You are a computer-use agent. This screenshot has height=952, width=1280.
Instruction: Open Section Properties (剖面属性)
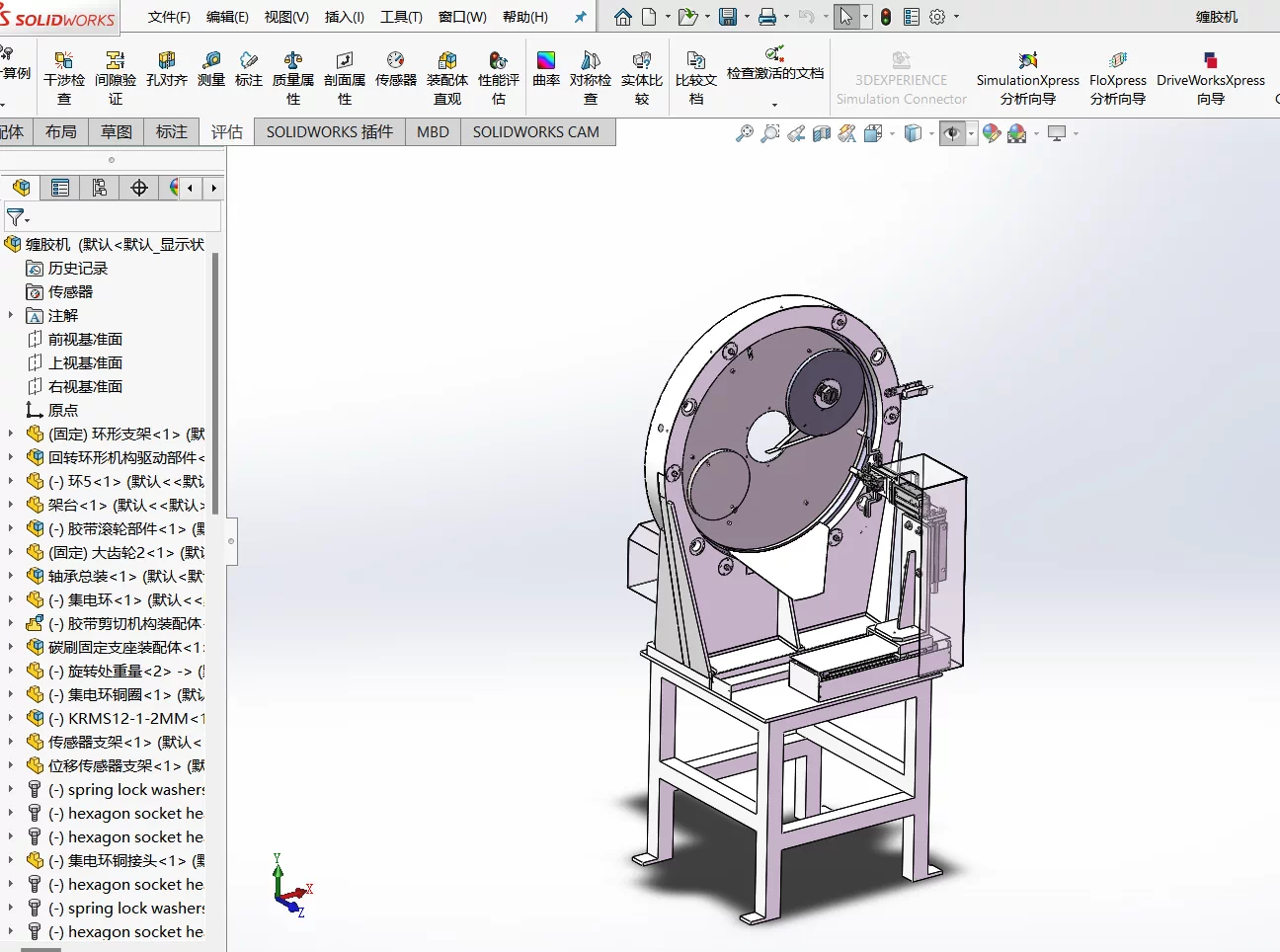(345, 77)
